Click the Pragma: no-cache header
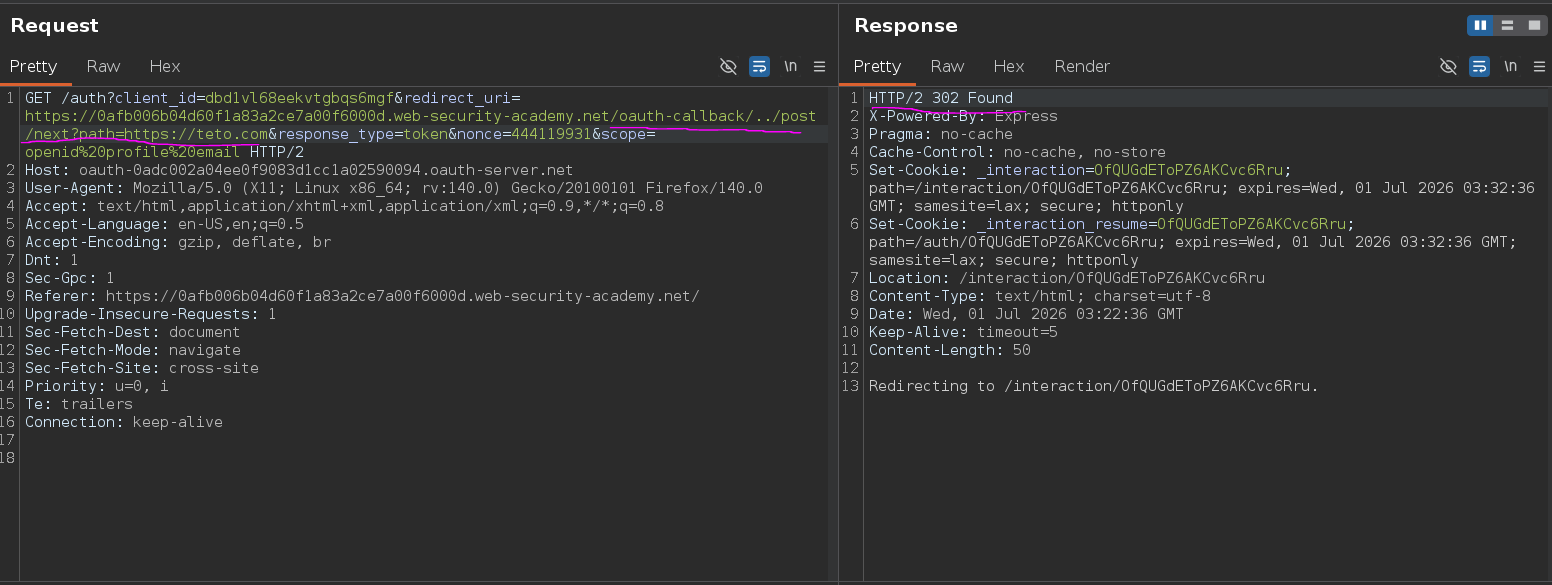The image size is (1552, 585). (x=940, y=134)
